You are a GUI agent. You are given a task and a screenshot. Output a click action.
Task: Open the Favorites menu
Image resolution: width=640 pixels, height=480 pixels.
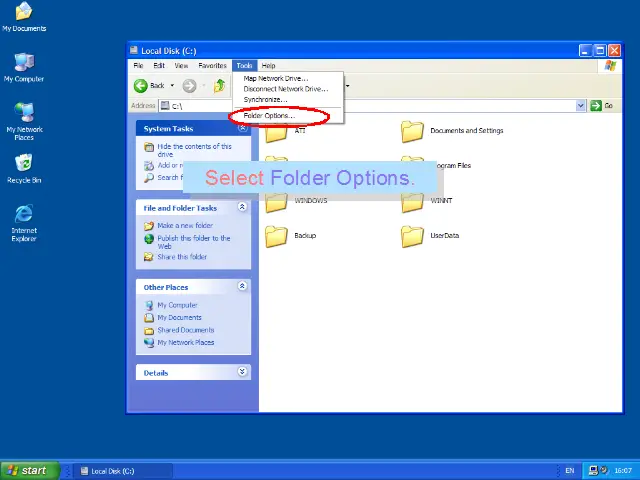click(212, 66)
